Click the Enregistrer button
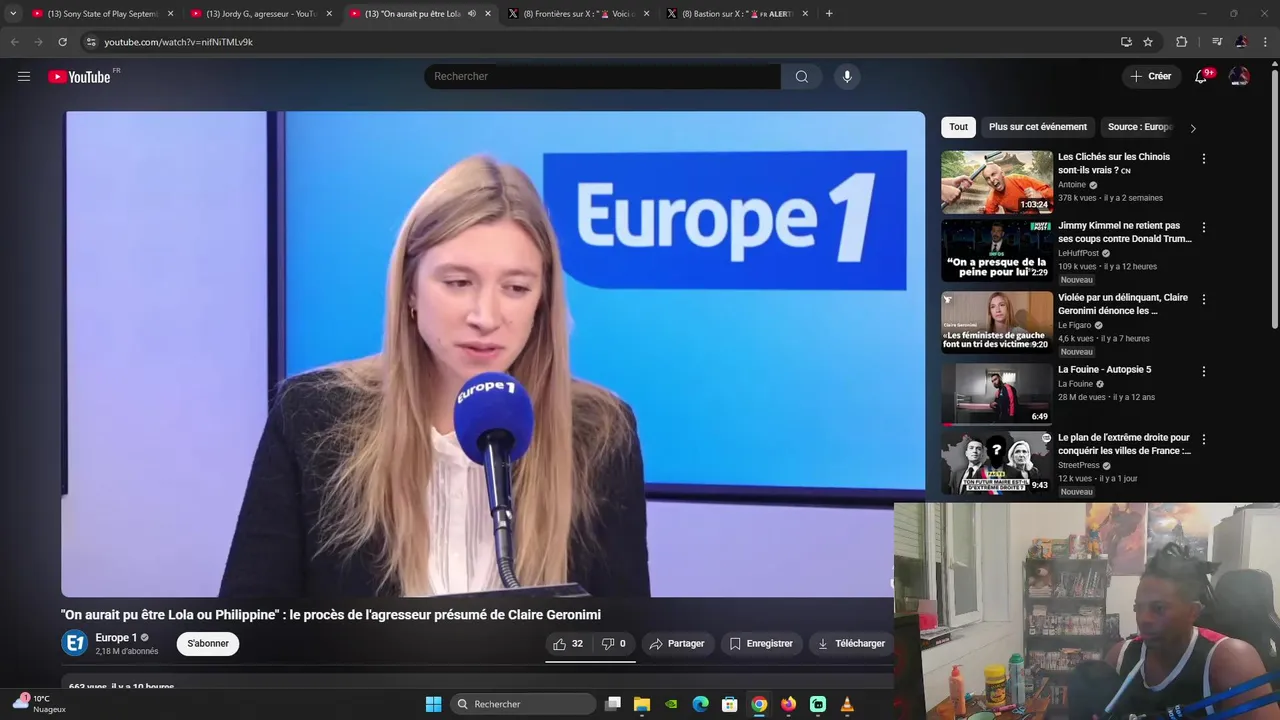Image resolution: width=1280 pixels, height=720 pixels. point(761,644)
